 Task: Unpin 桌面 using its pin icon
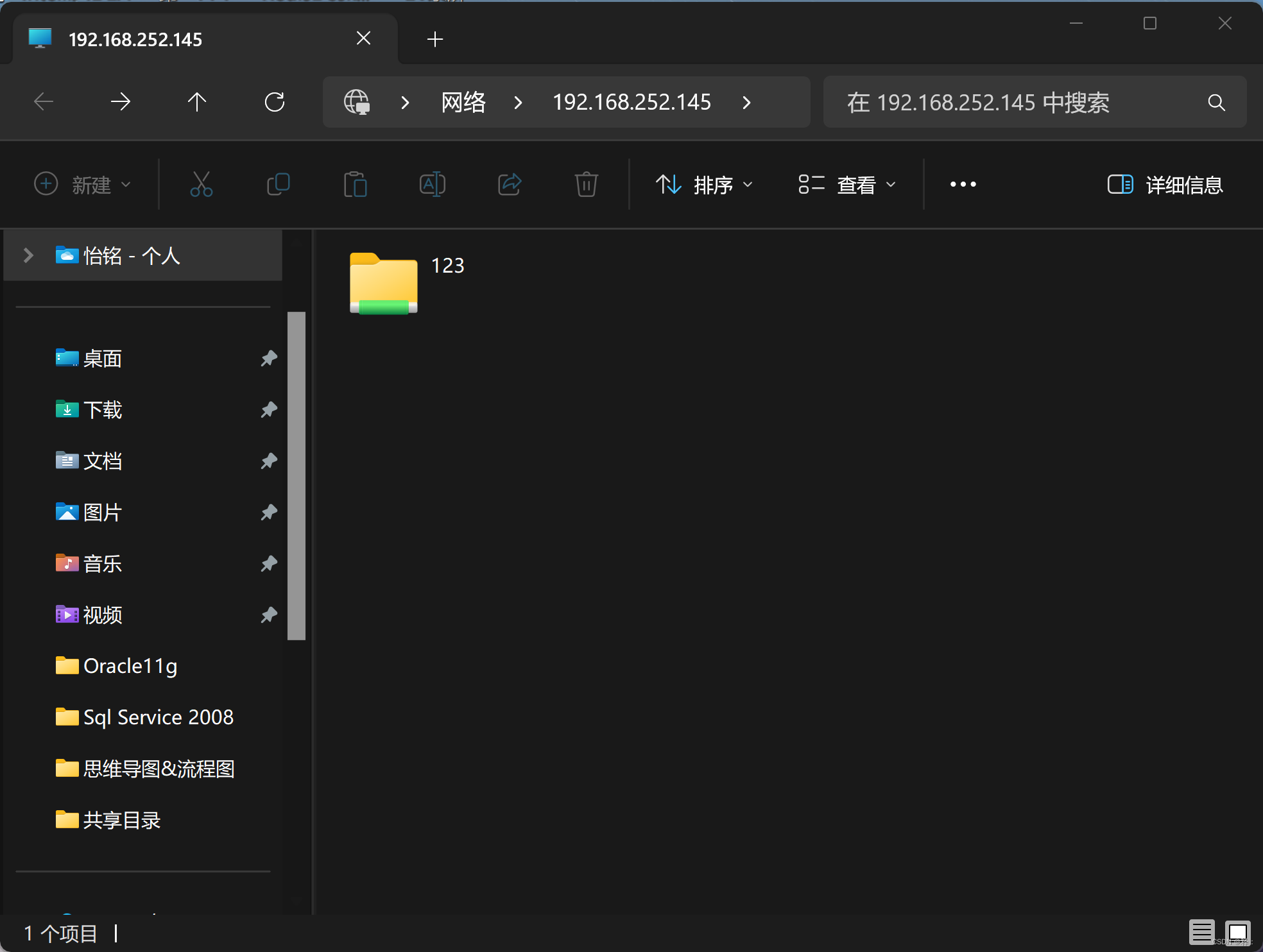tap(269, 358)
